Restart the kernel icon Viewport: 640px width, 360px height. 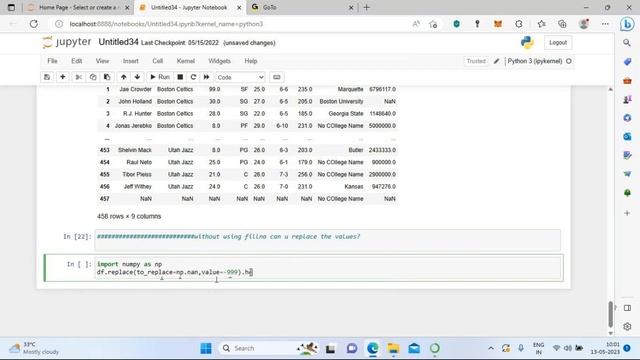click(x=193, y=77)
